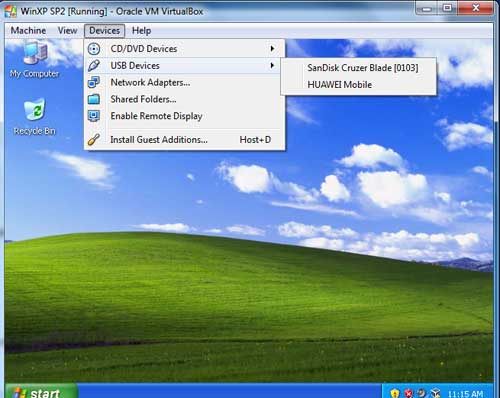The image size is (500, 398).
Task: Click the Enable Remote Display monitor icon
Action: [94, 116]
